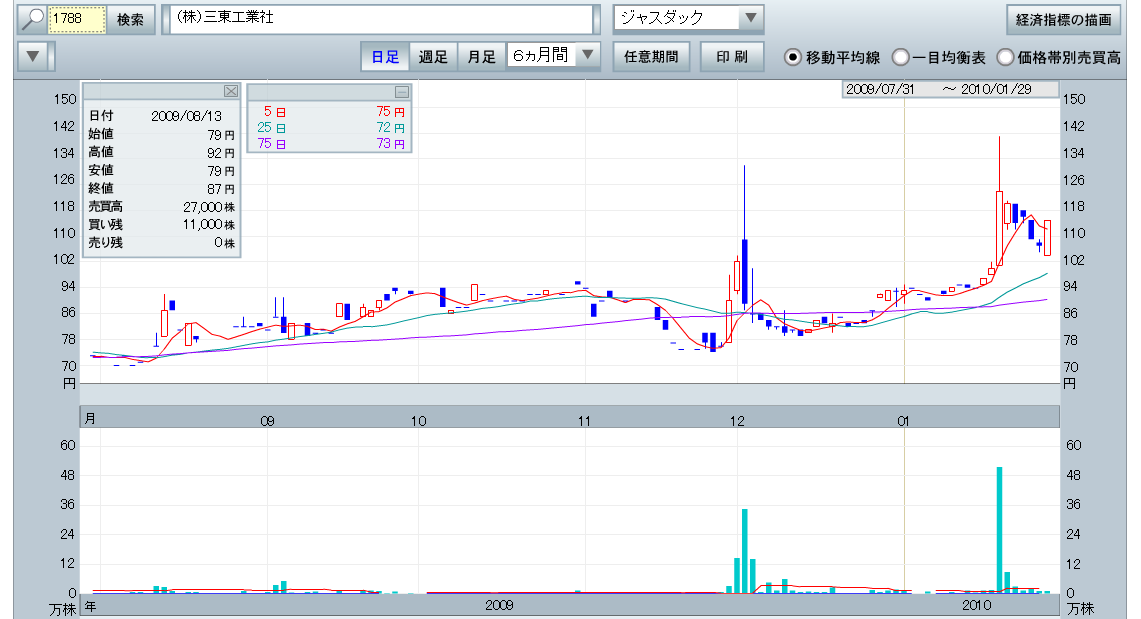Image resolution: width=1141 pixels, height=619 pixels.
Task: Click the December volume spike bar
Action: 745,550
